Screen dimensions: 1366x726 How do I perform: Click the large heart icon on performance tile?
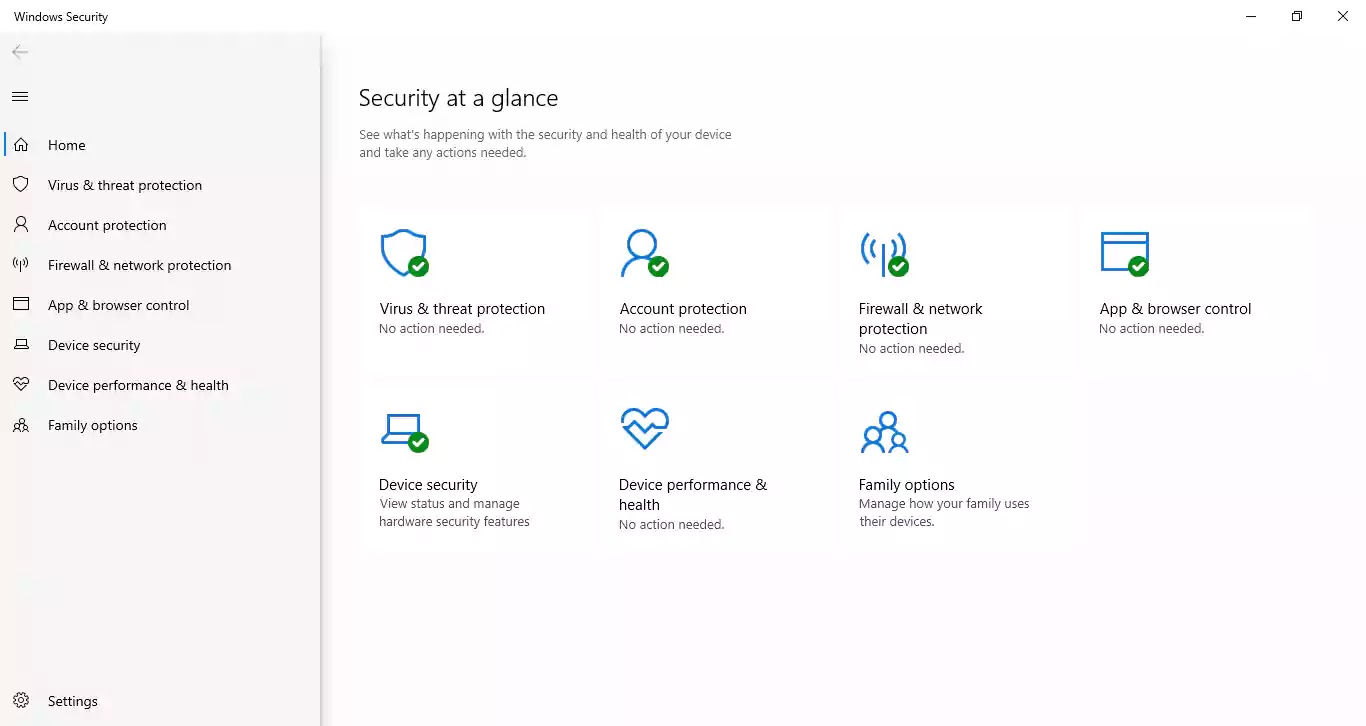tap(644, 429)
